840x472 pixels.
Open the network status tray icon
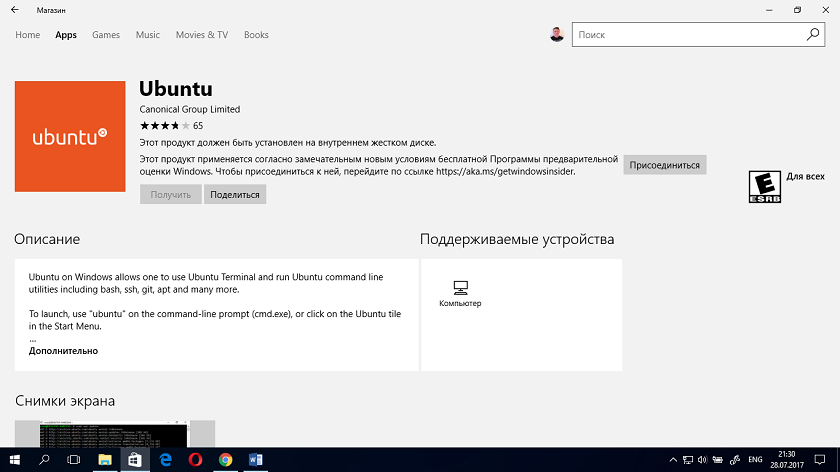click(688, 460)
